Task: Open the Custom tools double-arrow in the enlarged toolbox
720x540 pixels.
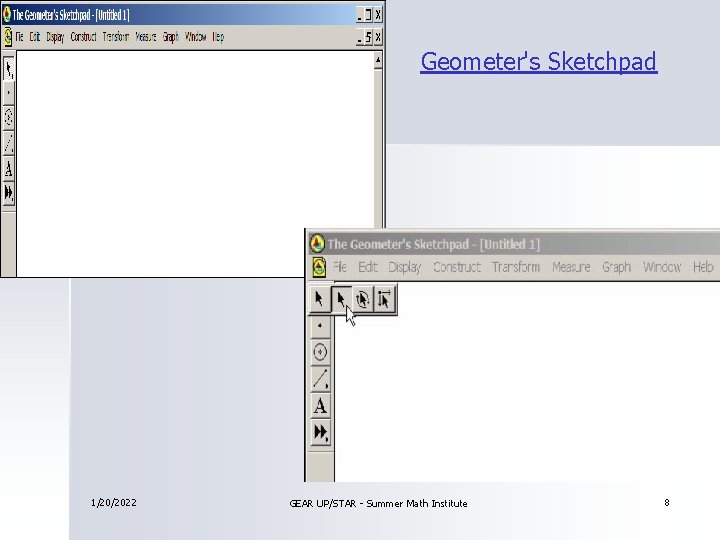Action: coord(320,432)
